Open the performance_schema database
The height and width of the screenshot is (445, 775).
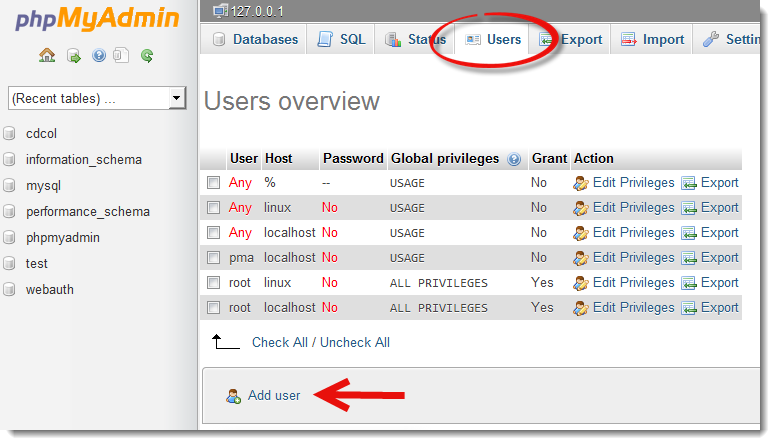(x=88, y=212)
